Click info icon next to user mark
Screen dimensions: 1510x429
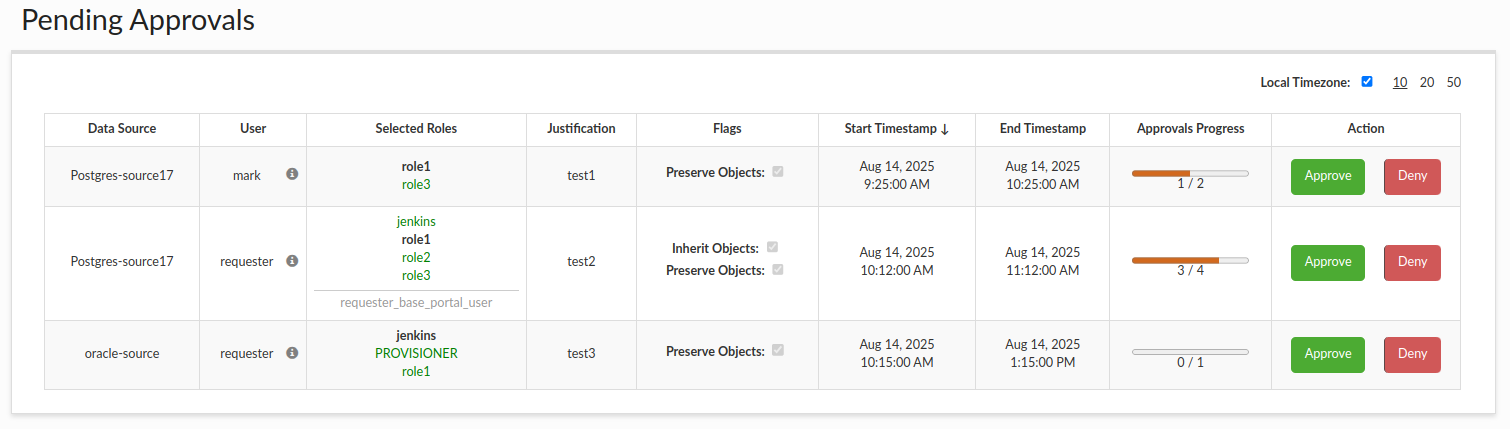pos(292,174)
